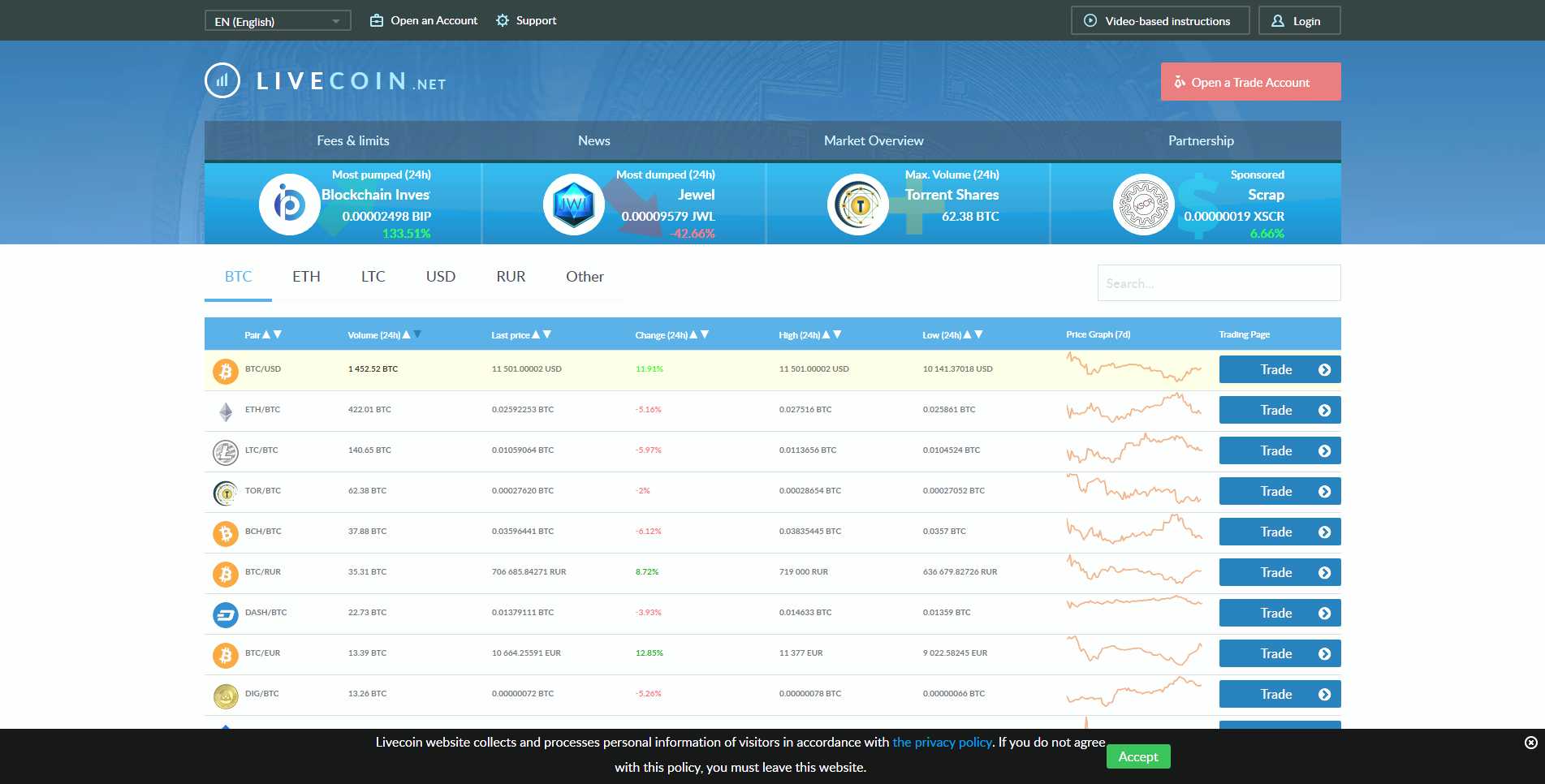Click the Open an Account link

point(424,20)
